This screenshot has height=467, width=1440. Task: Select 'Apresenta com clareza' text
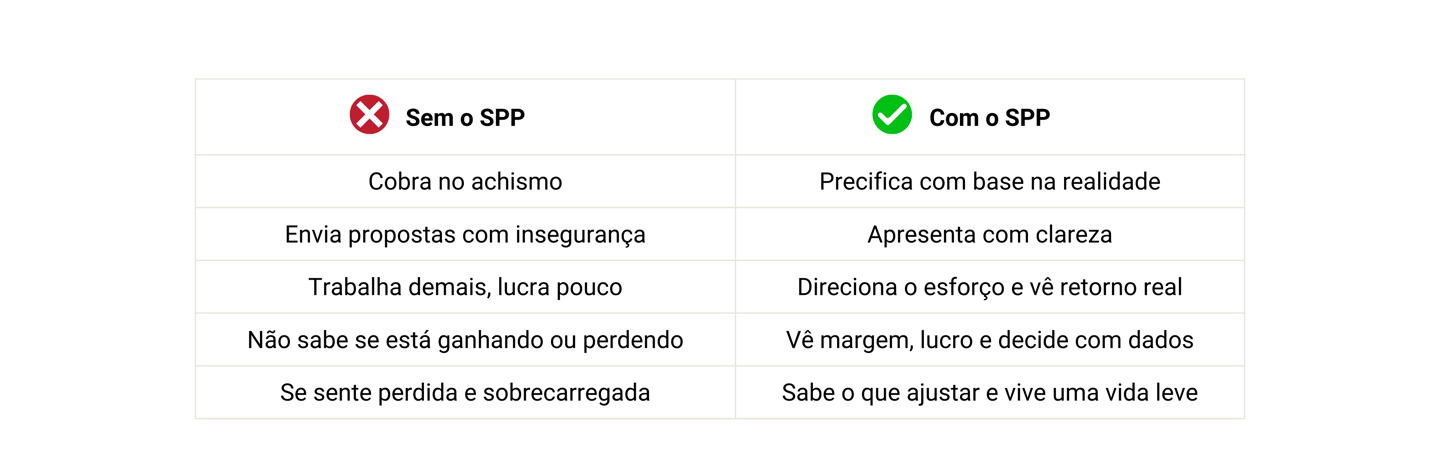click(x=990, y=234)
